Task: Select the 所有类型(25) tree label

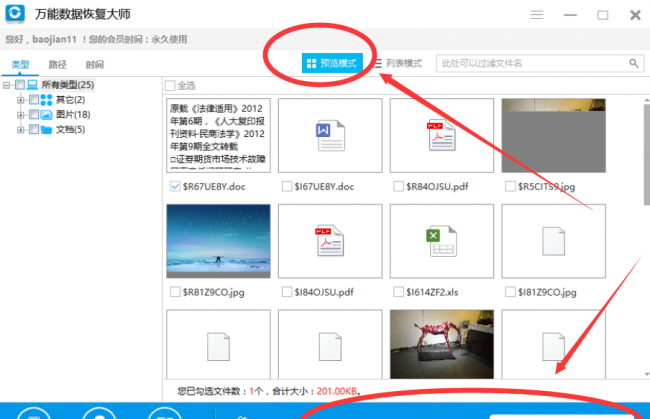Action: tap(68, 85)
